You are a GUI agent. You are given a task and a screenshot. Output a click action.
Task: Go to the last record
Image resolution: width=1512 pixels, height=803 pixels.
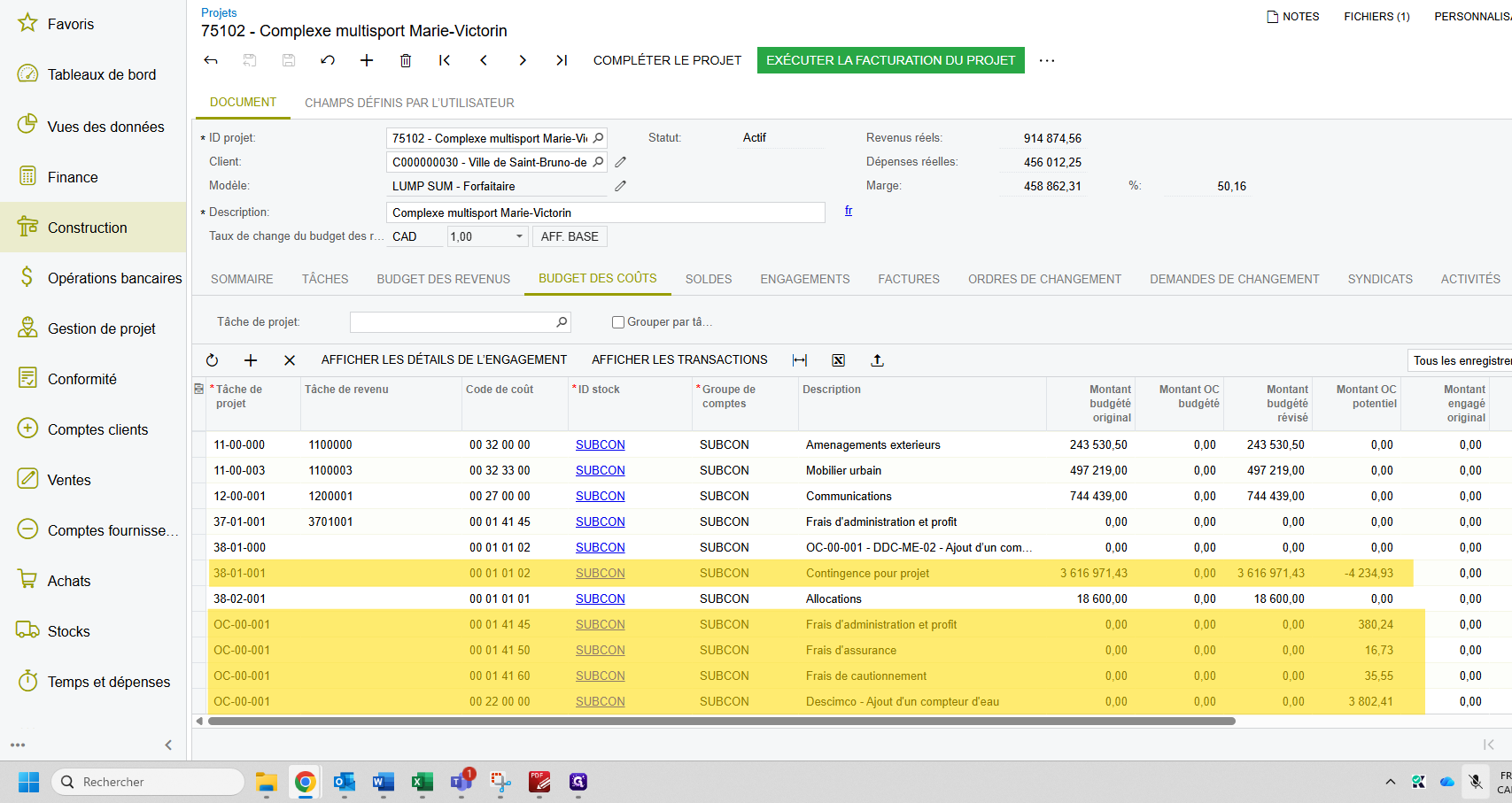[562, 60]
